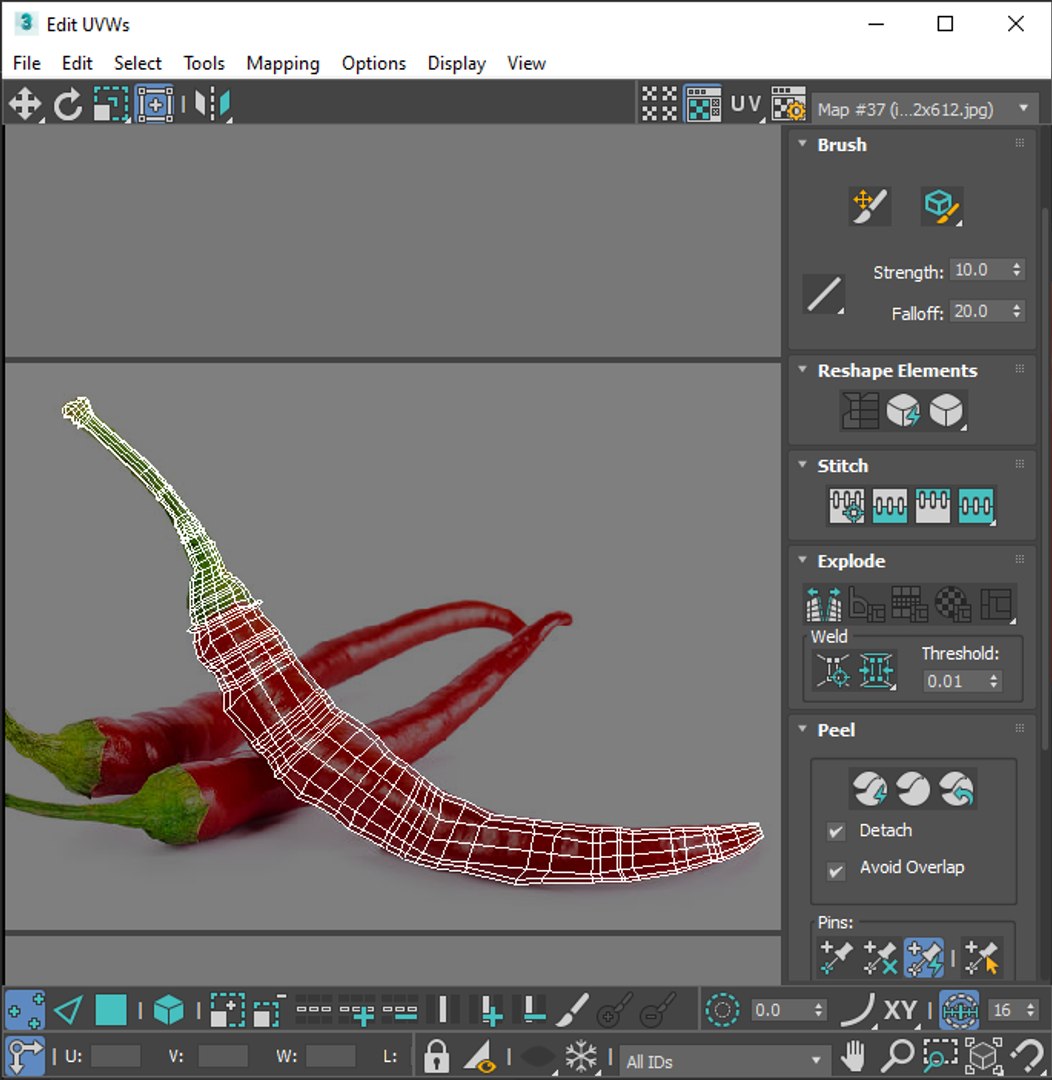Toggle Edge sub-object mode
Viewport: 1052px width, 1080px height.
(x=68, y=1010)
